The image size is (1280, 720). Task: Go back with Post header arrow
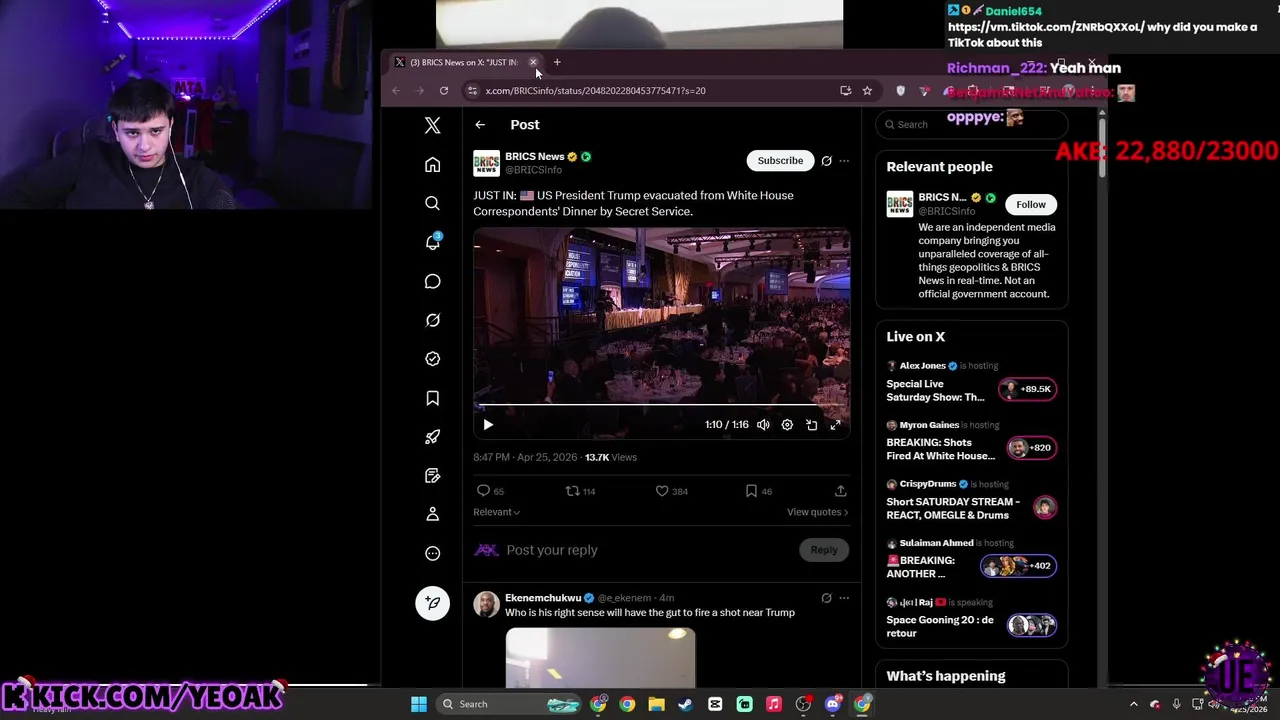coord(480,125)
